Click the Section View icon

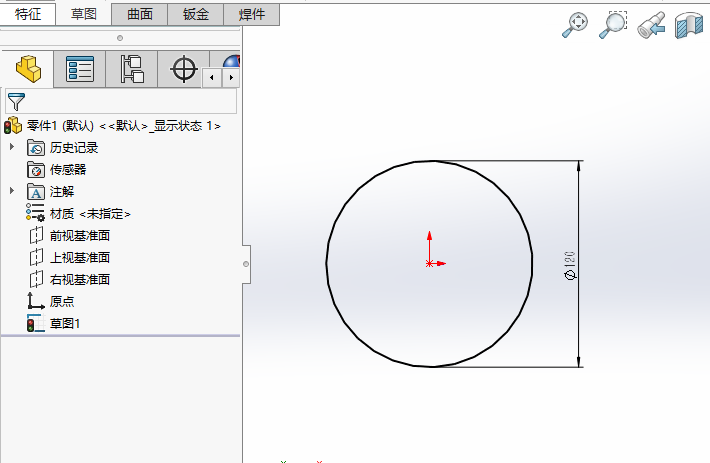click(x=689, y=26)
